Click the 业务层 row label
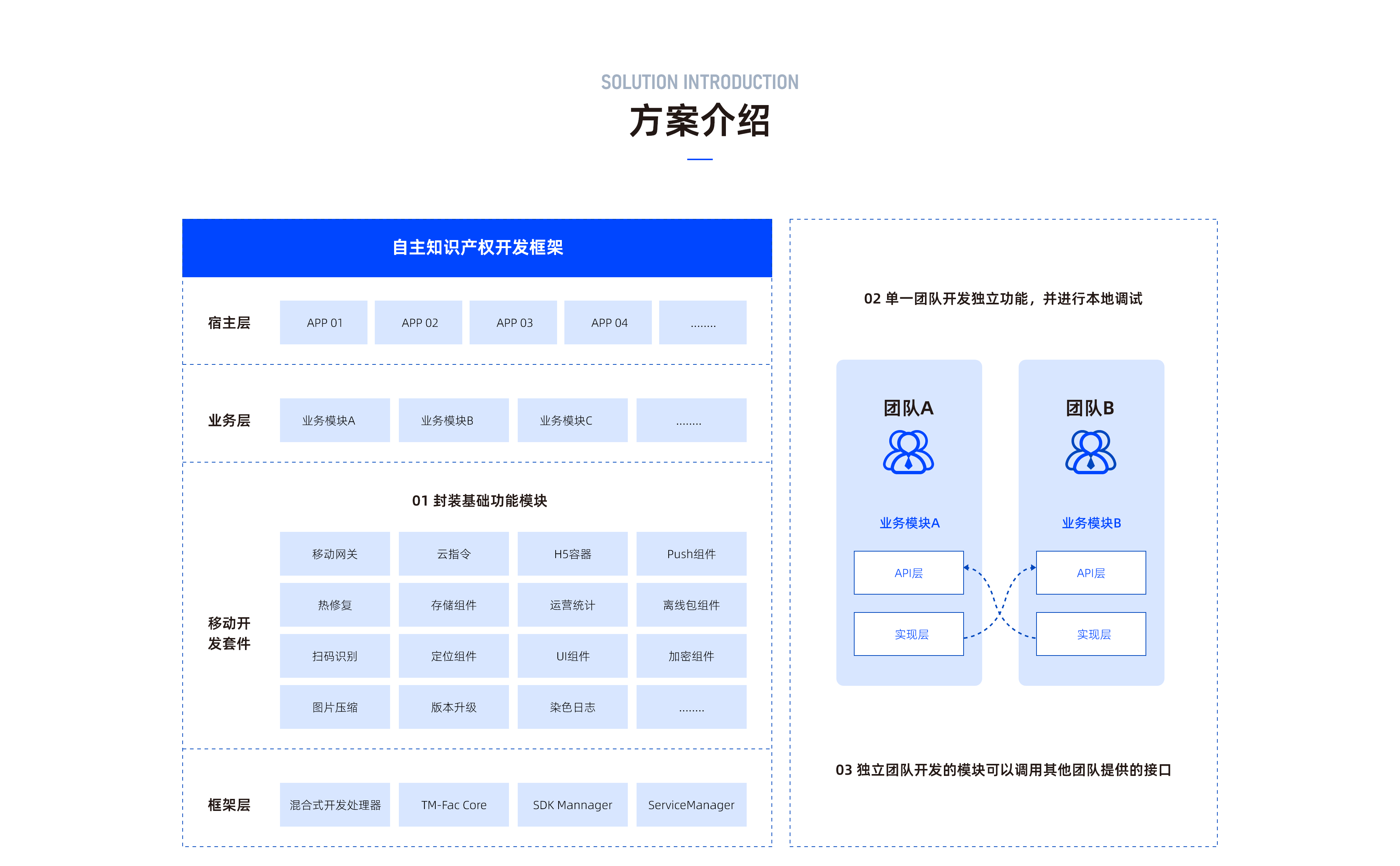This screenshot has width=1400, height=866. tap(229, 420)
